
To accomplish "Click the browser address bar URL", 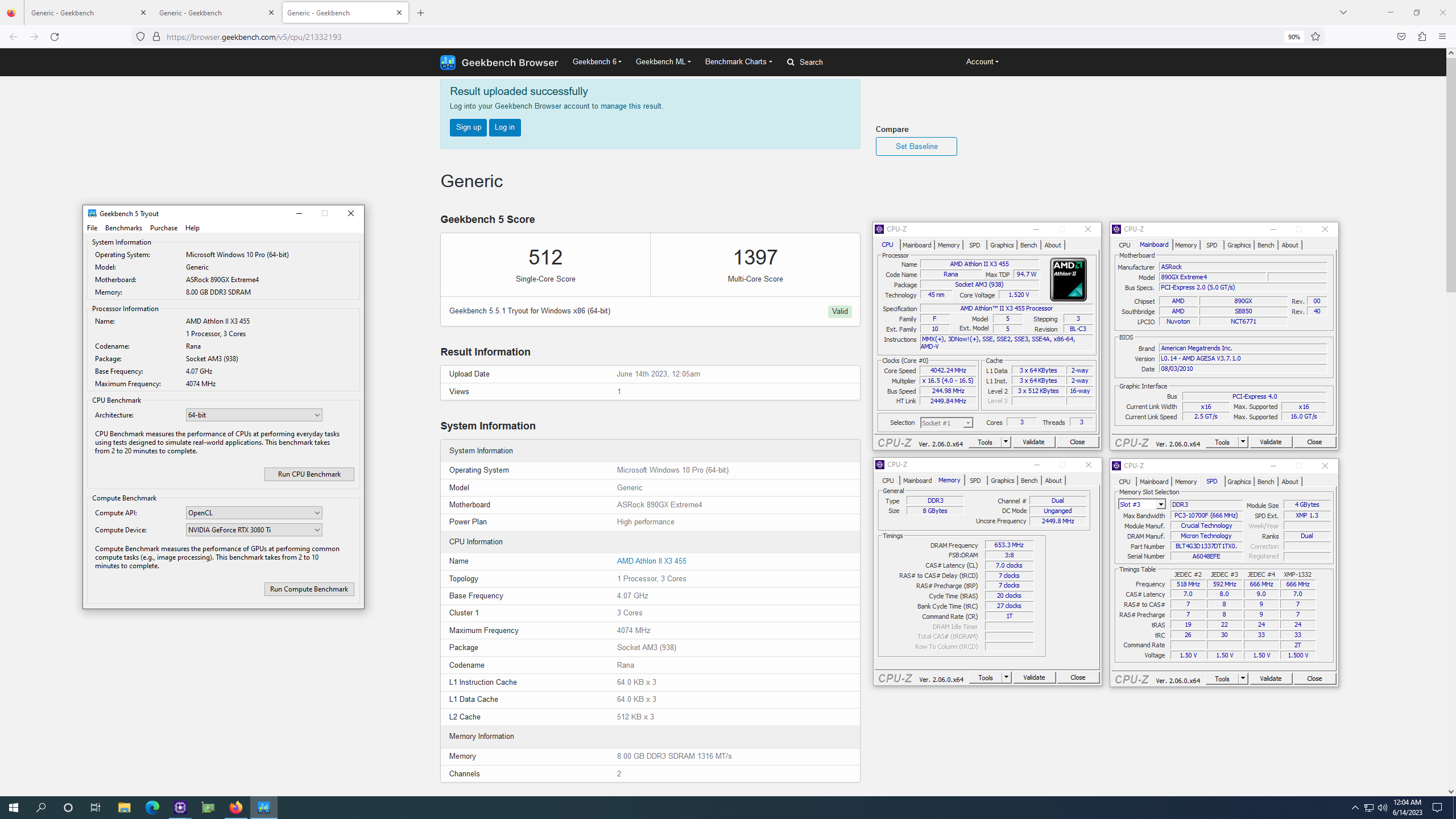I will pos(254,37).
